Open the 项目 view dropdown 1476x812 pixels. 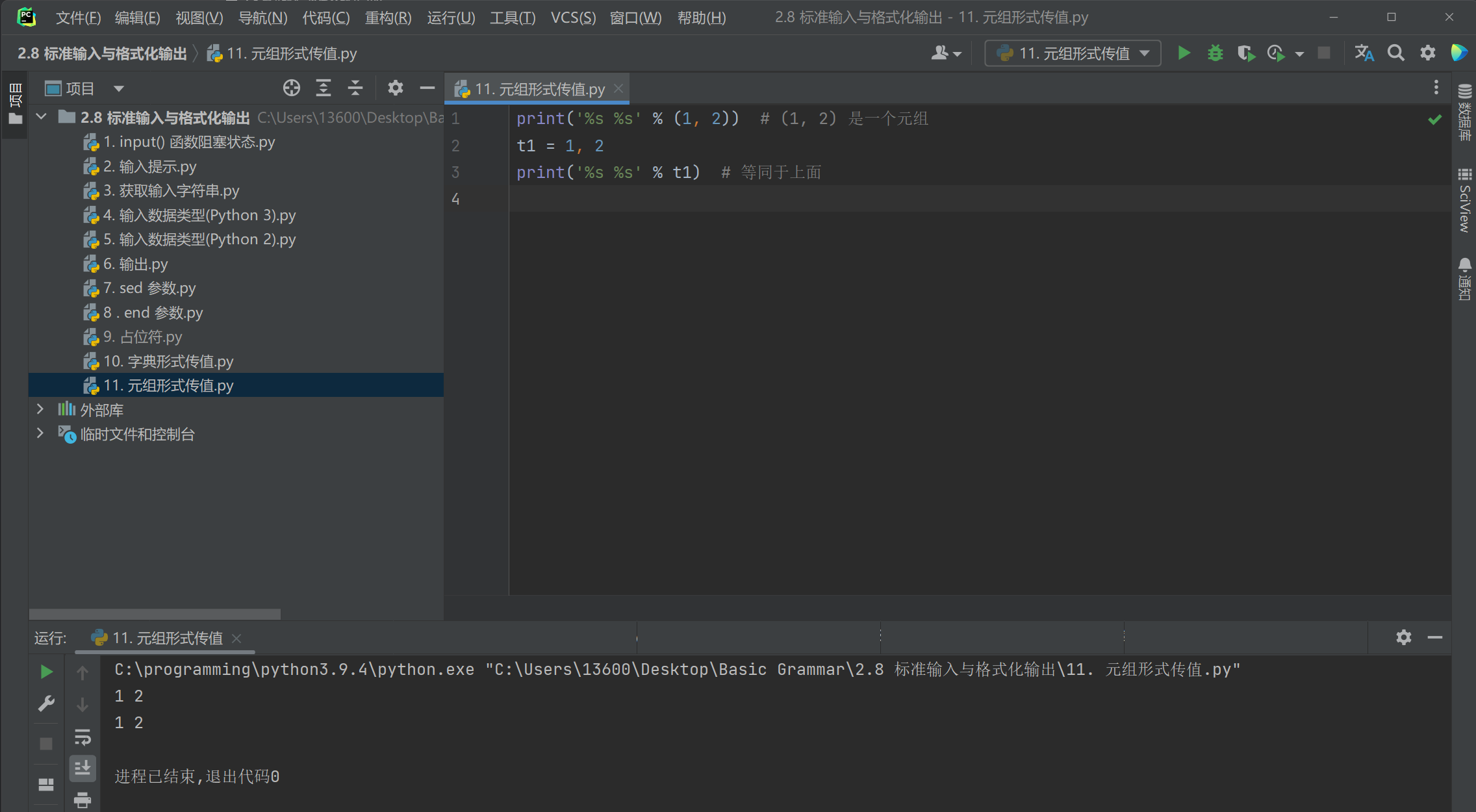click(x=84, y=88)
